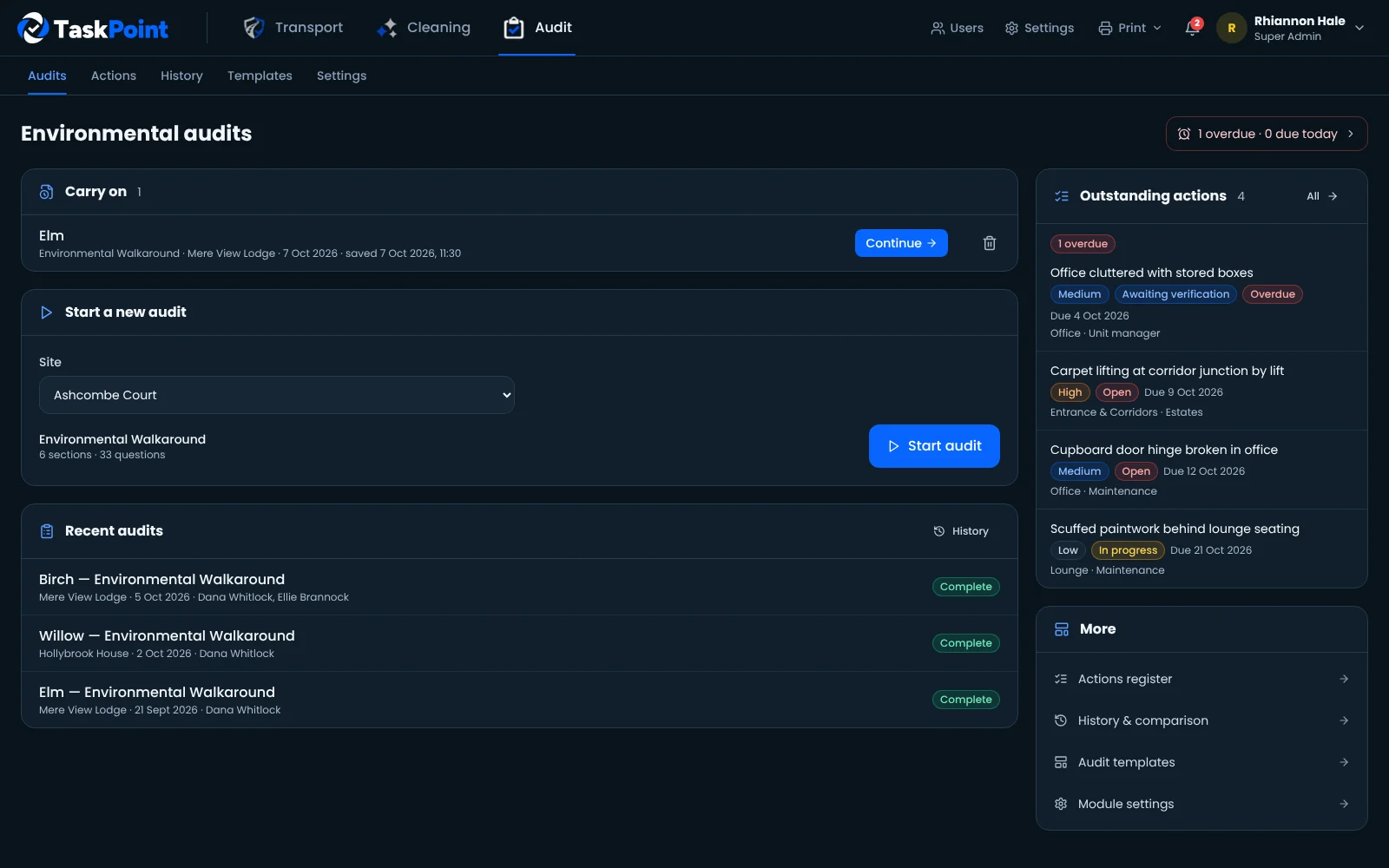This screenshot has width=1389, height=868.
Task: Open Cupboard door hinge broken action
Action: (1201, 470)
